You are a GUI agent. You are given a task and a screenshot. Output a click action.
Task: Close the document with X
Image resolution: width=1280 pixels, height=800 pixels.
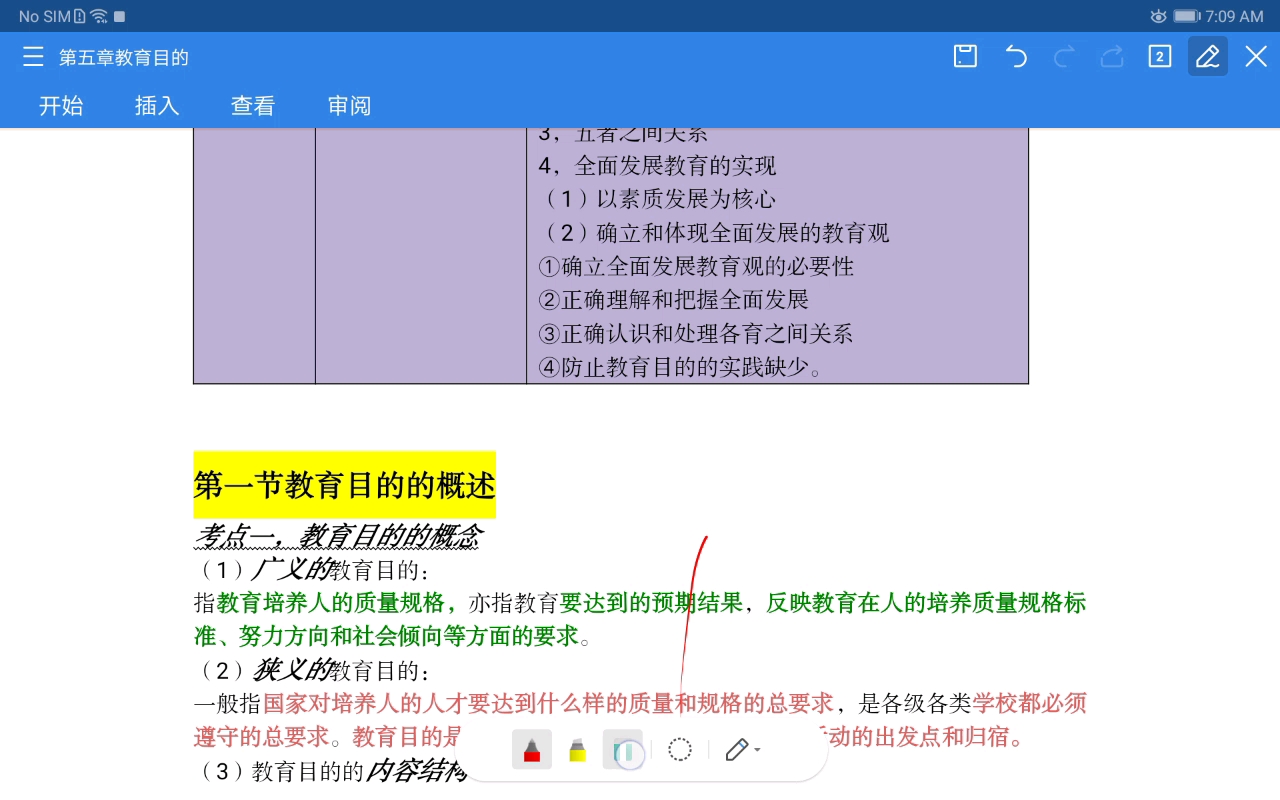tap(1256, 57)
